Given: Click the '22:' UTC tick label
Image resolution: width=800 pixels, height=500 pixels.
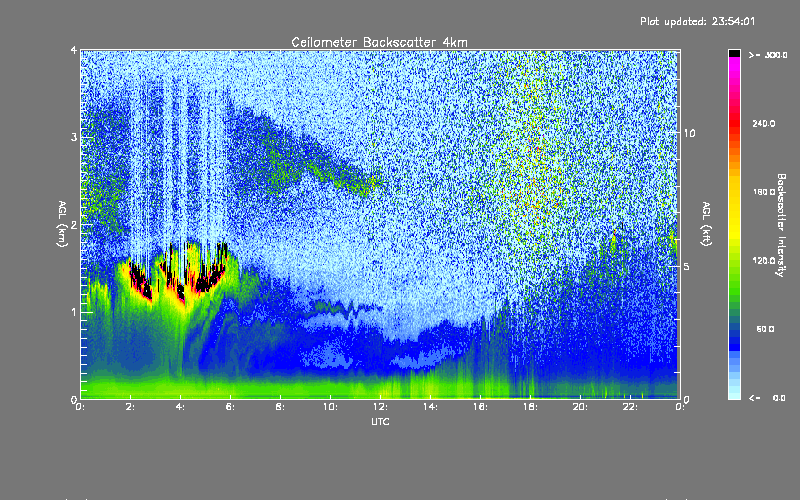Looking at the screenshot, I should 630,407.
